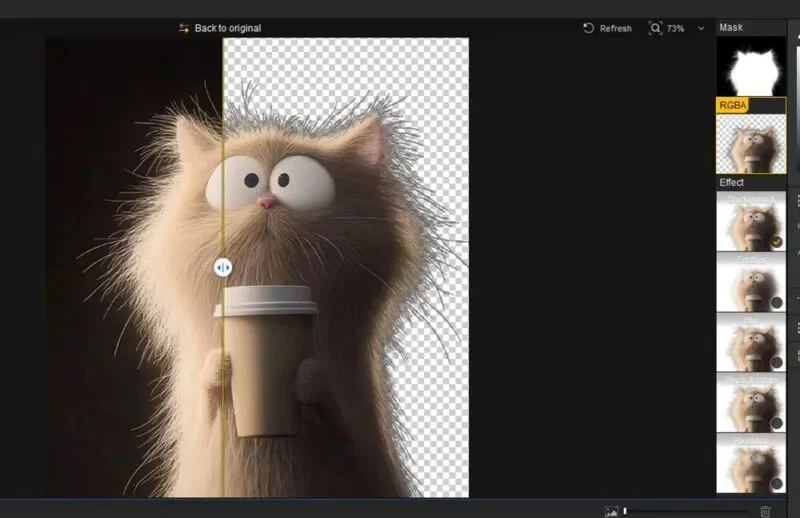Screen dimensions: 800x518
Task: Click the trash delete icon
Action: (765, 511)
